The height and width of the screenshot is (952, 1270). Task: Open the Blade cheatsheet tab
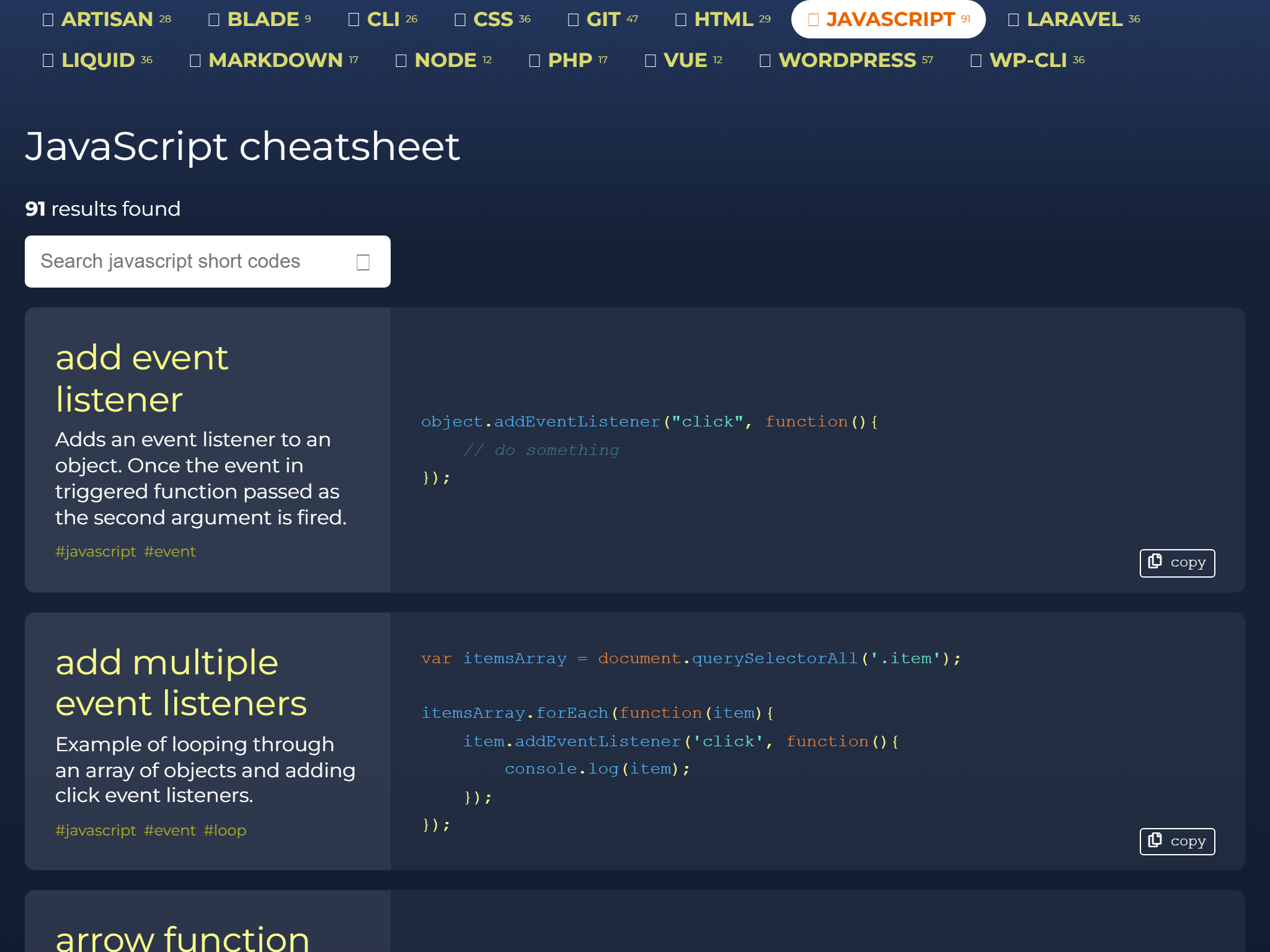pyautogui.click(x=260, y=19)
